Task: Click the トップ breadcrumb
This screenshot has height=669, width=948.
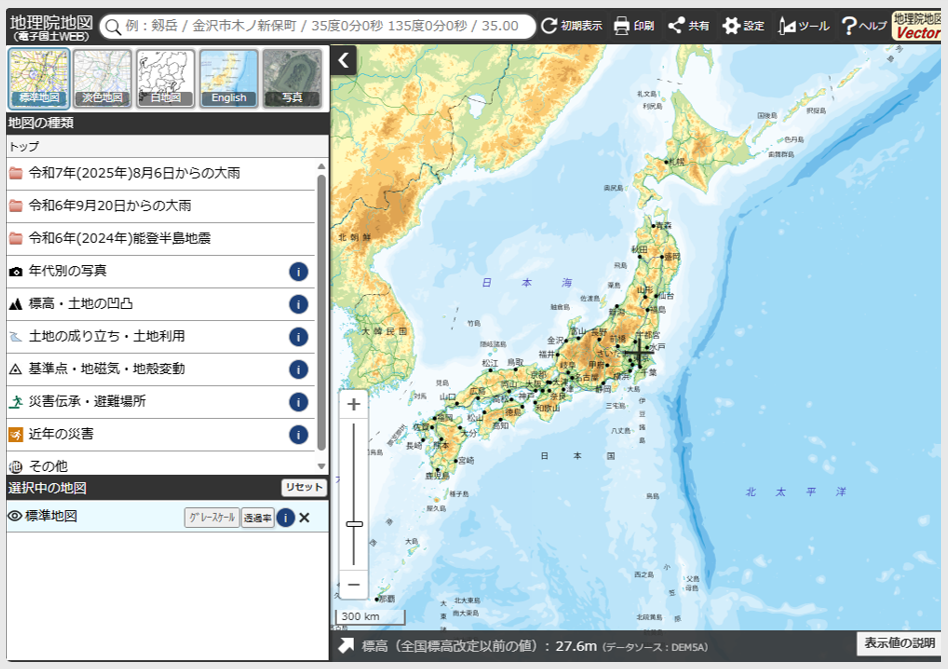Action: pyautogui.click(x=24, y=146)
